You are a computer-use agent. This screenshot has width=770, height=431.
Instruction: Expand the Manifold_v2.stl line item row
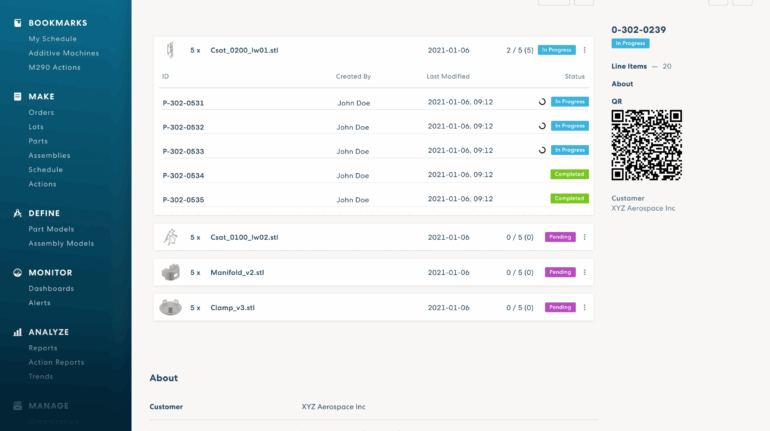click(237, 272)
